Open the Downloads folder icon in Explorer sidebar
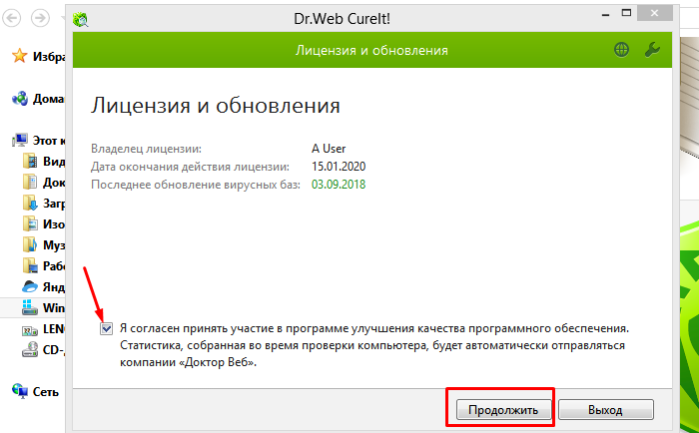The height and width of the screenshot is (433, 699). tap(30, 203)
